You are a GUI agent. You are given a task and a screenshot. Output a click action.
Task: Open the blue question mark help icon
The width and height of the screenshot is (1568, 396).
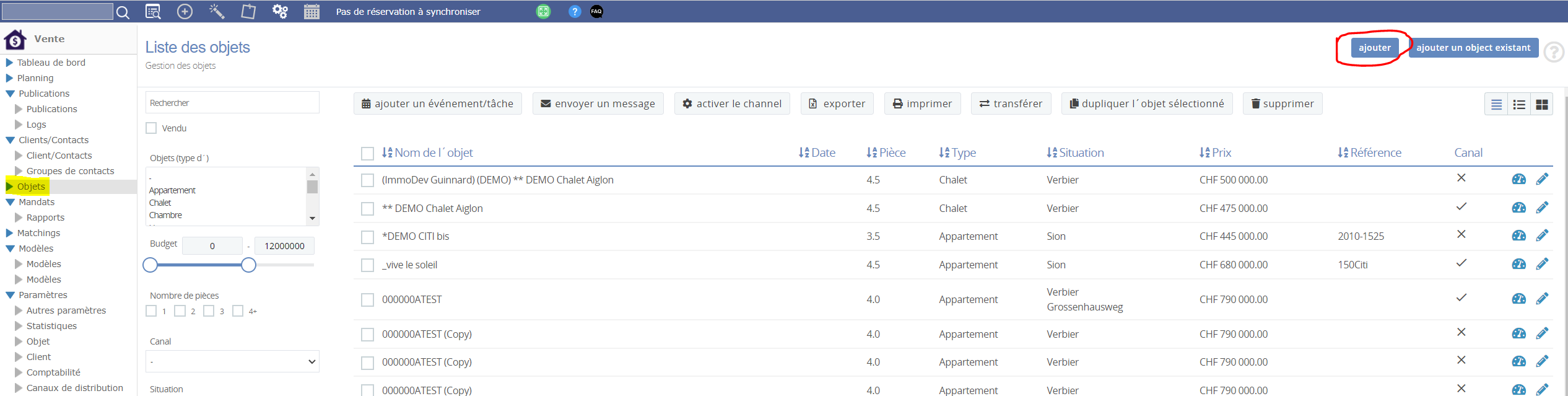[x=575, y=12]
